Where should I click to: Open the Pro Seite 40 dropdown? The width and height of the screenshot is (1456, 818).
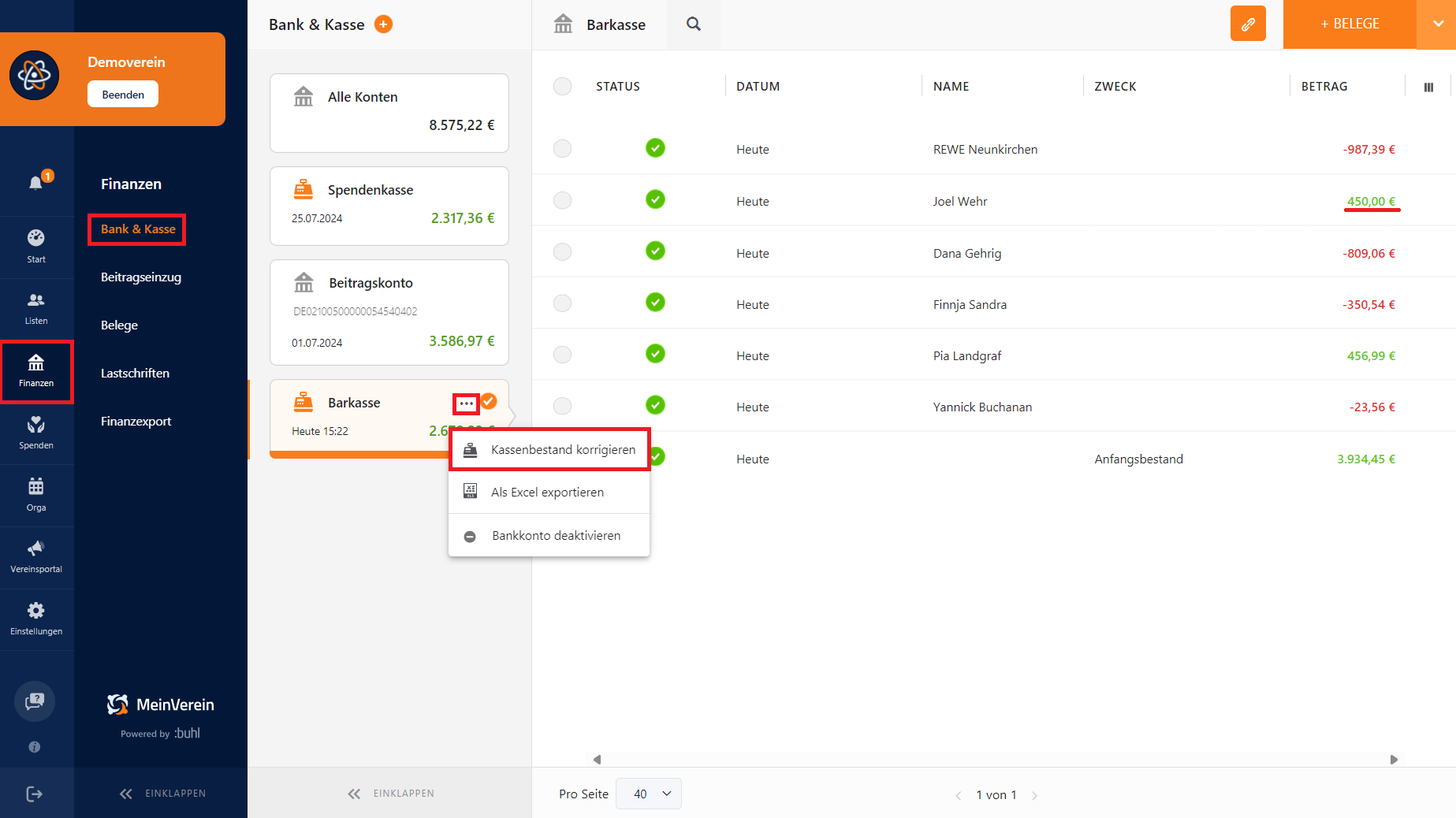[649, 794]
